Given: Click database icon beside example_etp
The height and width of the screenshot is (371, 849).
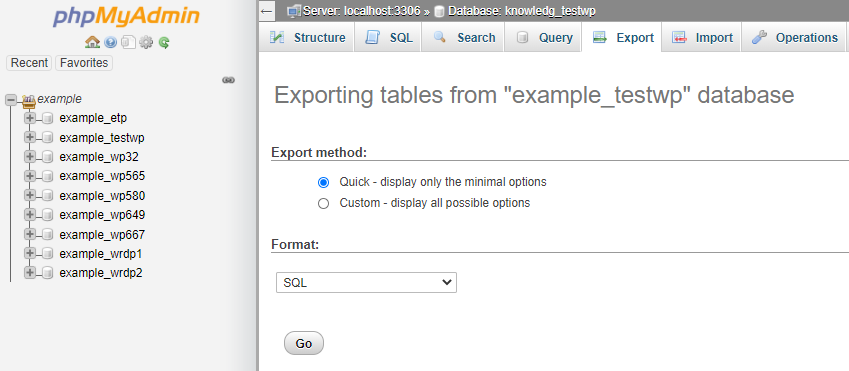Looking at the screenshot, I should [x=48, y=119].
